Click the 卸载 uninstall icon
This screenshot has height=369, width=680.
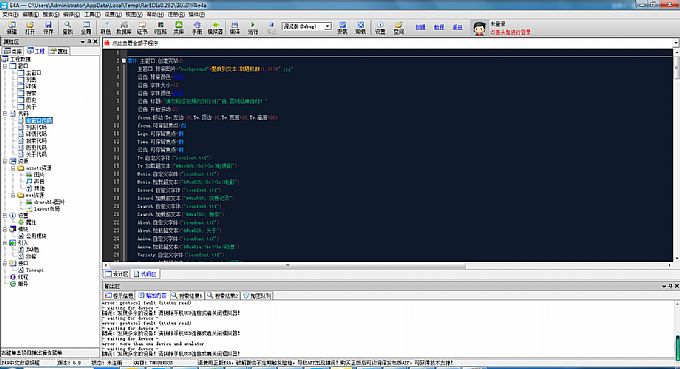360,28
